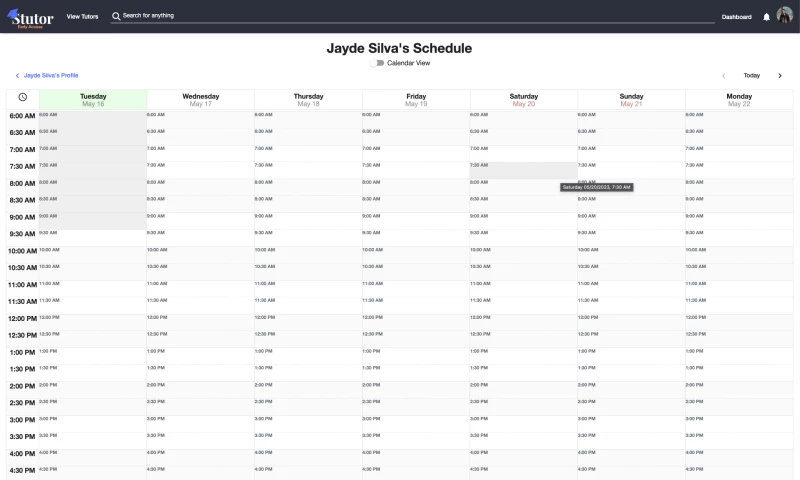
Task: Open notifications via the bell icon
Action: 767,17
